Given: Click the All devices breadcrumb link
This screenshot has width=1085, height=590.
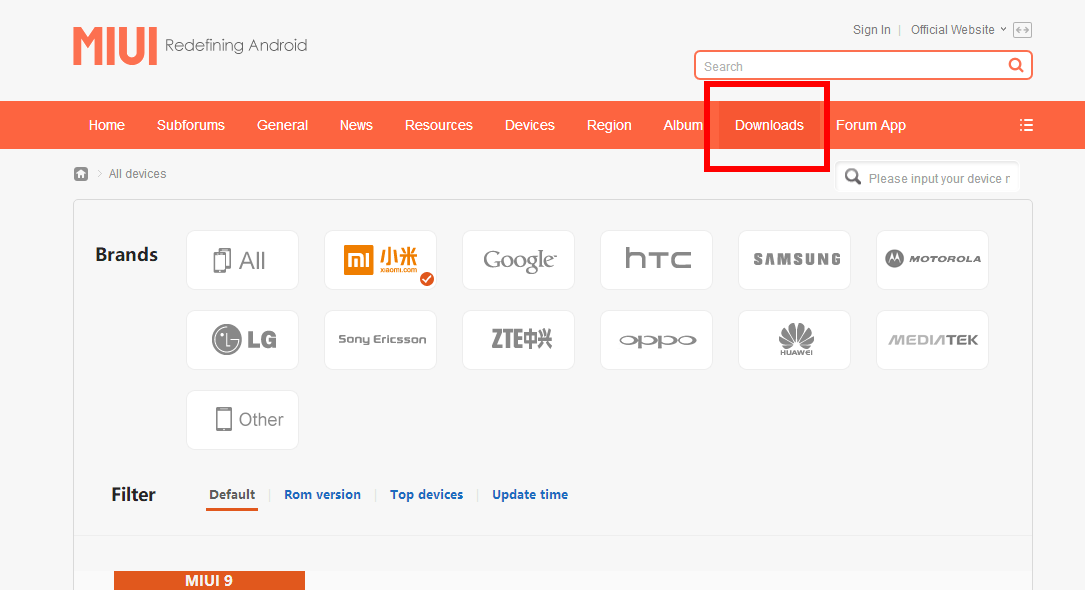Looking at the screenshot, I should (138, 174).
